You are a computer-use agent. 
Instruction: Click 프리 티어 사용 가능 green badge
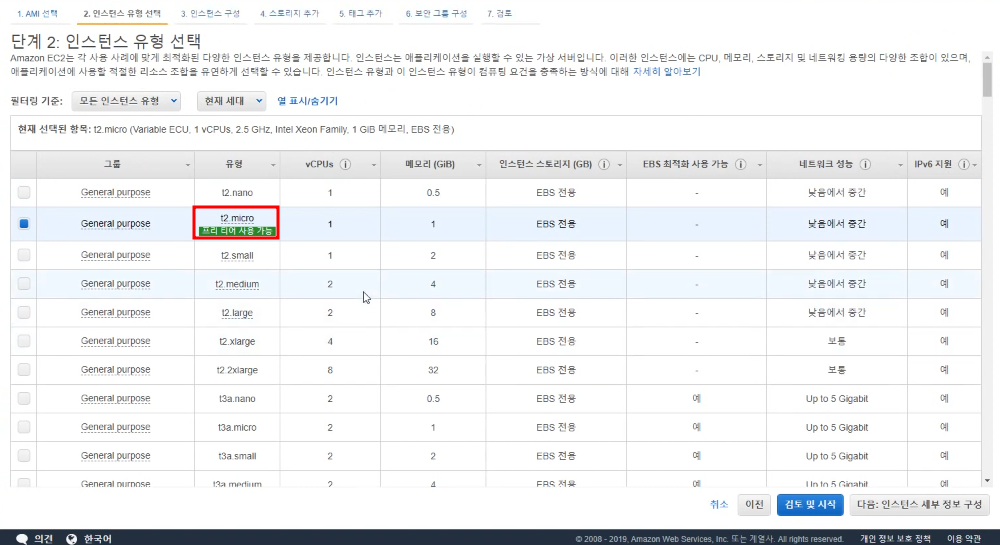pyautogui.click(x=237, y=231)
